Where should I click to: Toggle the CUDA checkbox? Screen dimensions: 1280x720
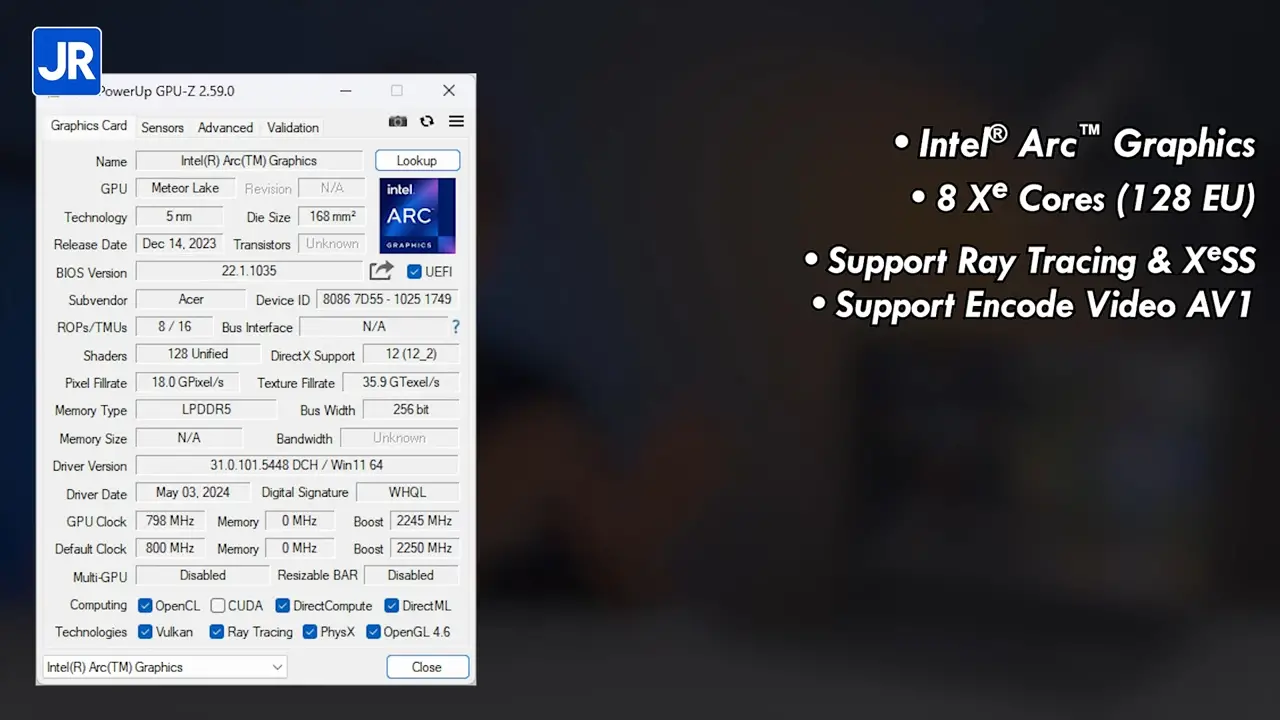[x=218, y=606]
